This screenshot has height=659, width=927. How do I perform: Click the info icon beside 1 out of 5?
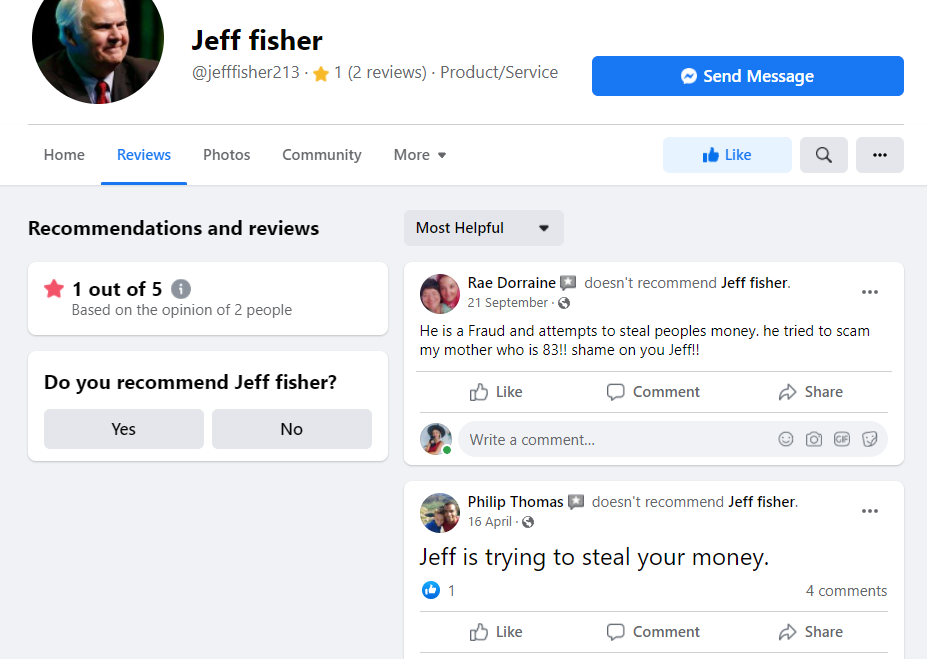[x=181, y=289]
